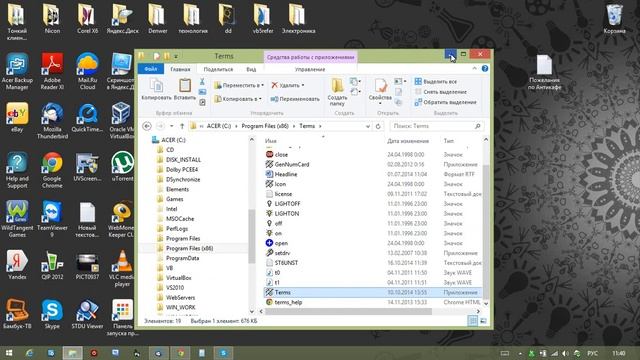This screenshot has width=640, height=360.
Task: Click Снять выделение button
Action: tap(440, 92)
